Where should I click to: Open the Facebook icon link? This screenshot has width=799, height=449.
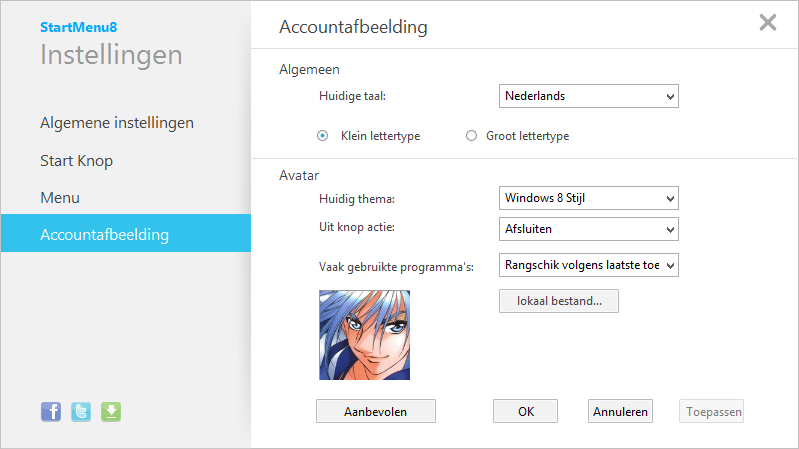tap(50, 411)
